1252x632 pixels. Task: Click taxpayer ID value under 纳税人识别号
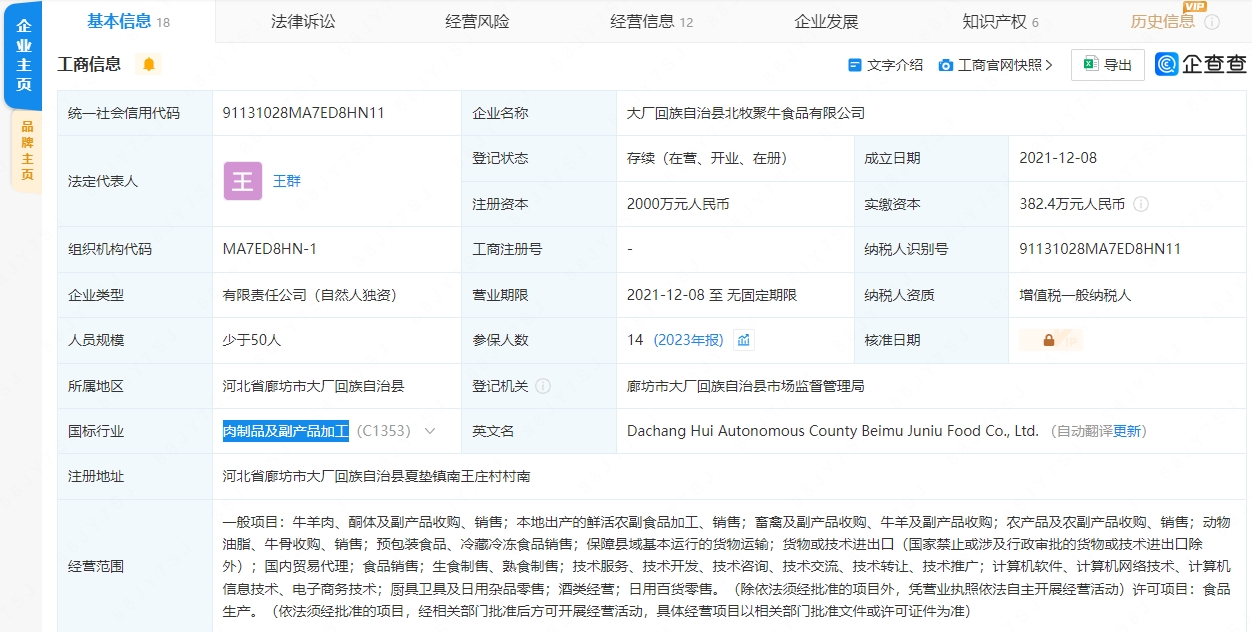tap(1100, 249)
